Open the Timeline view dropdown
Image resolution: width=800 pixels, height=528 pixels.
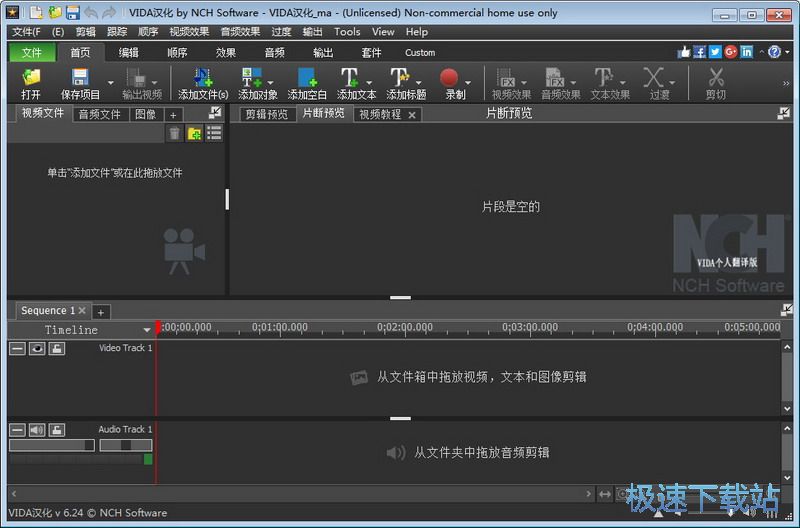(x=147, y=330)
